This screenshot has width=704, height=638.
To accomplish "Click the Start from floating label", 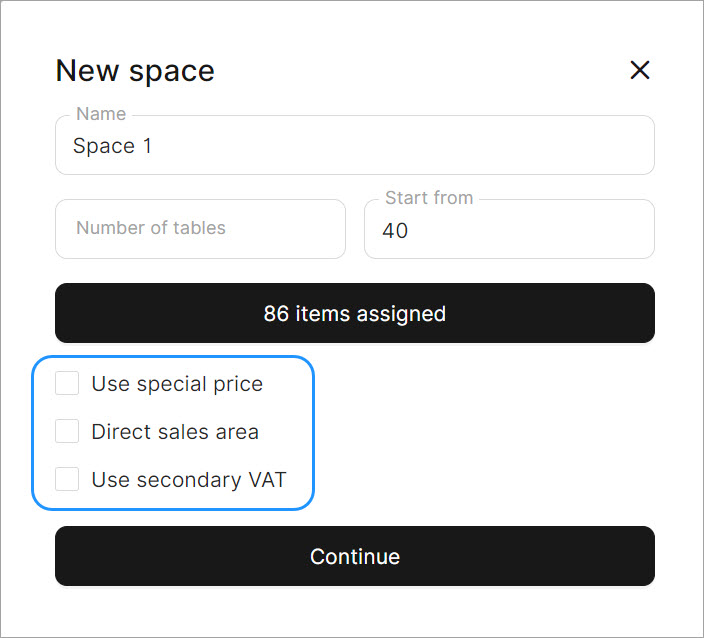I will pyautogui.click(x=429, y=198).
